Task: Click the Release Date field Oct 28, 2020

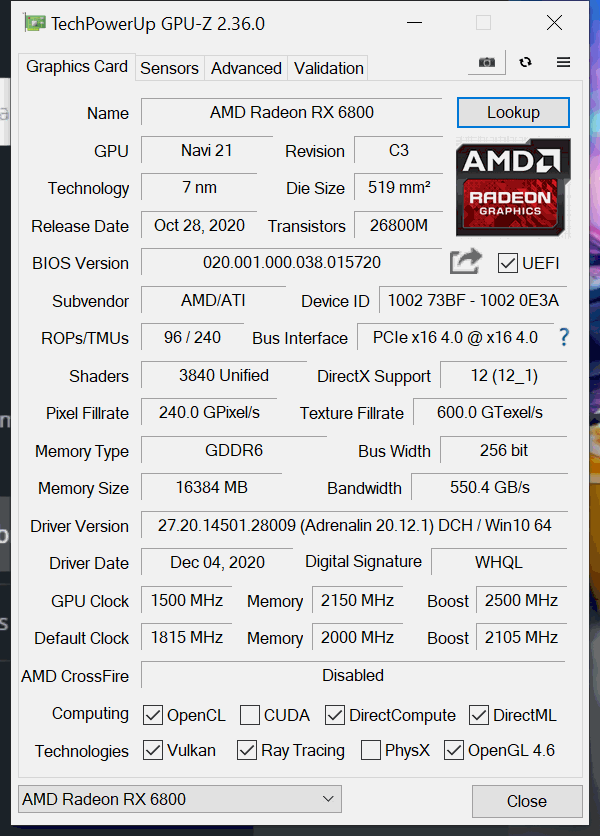Action: pyautogui.click(x=199, y=226)
